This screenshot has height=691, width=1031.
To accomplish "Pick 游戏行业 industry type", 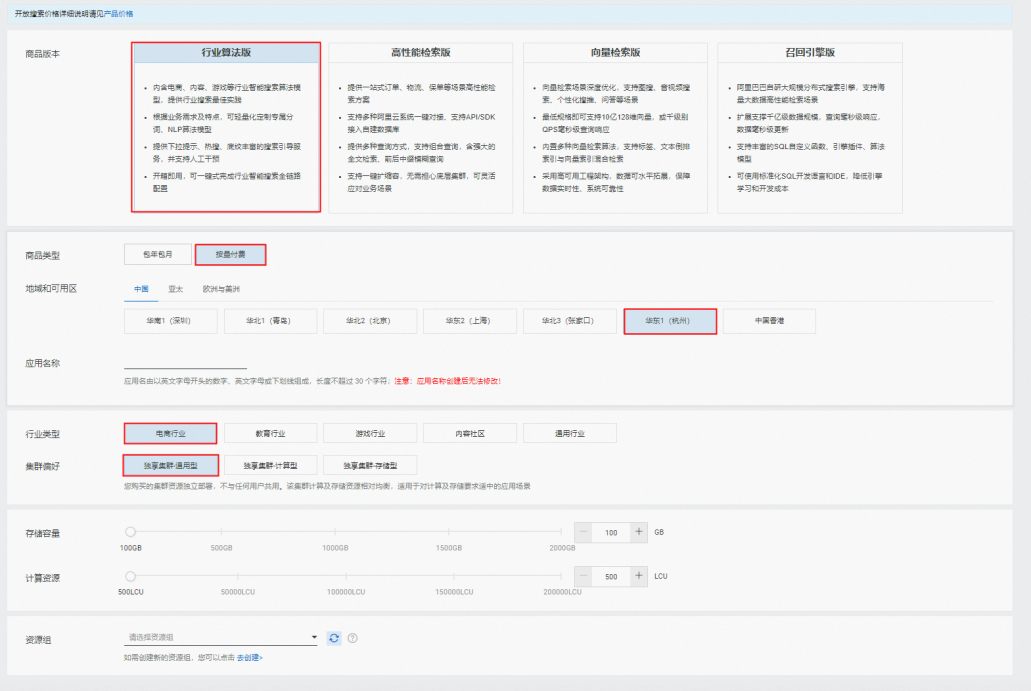I will point(370,433).
